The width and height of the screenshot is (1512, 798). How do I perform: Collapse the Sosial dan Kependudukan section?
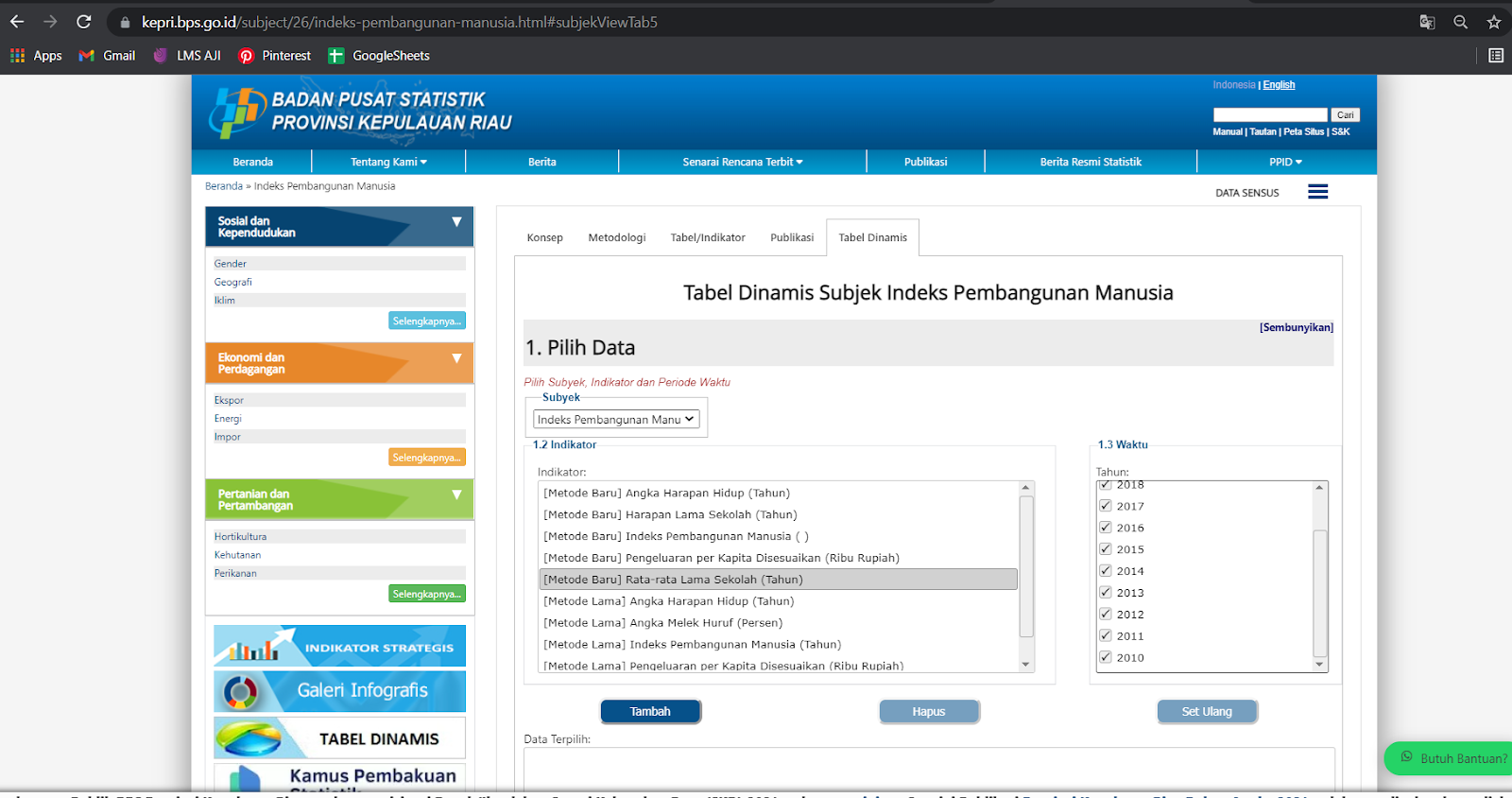click(456, 222)
